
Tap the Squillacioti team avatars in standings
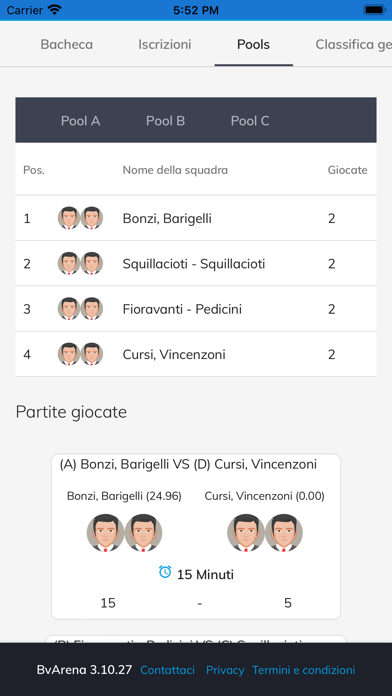(80, 264)
